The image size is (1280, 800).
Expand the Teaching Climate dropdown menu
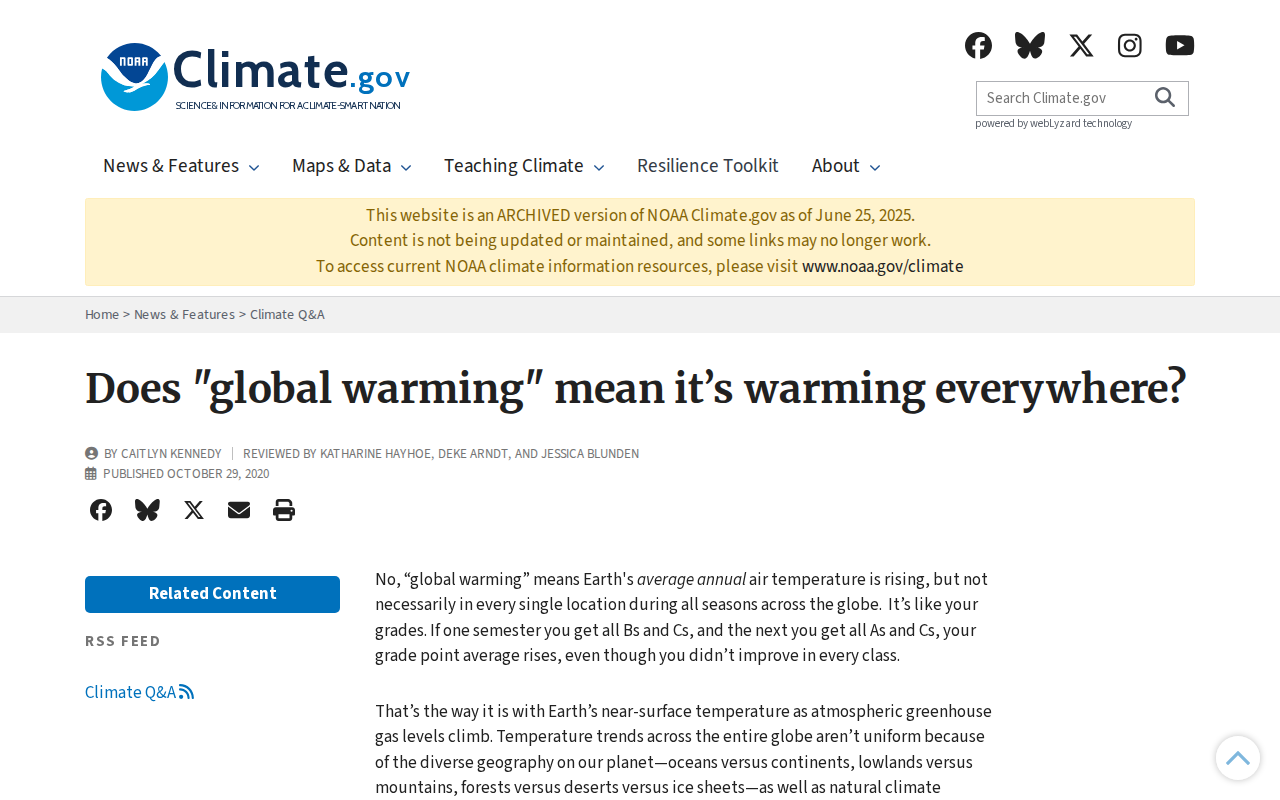524,166
